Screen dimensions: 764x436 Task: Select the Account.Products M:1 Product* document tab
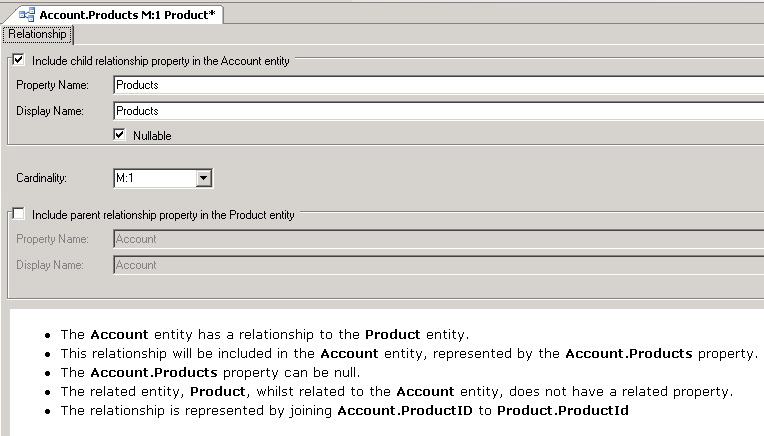127,14
